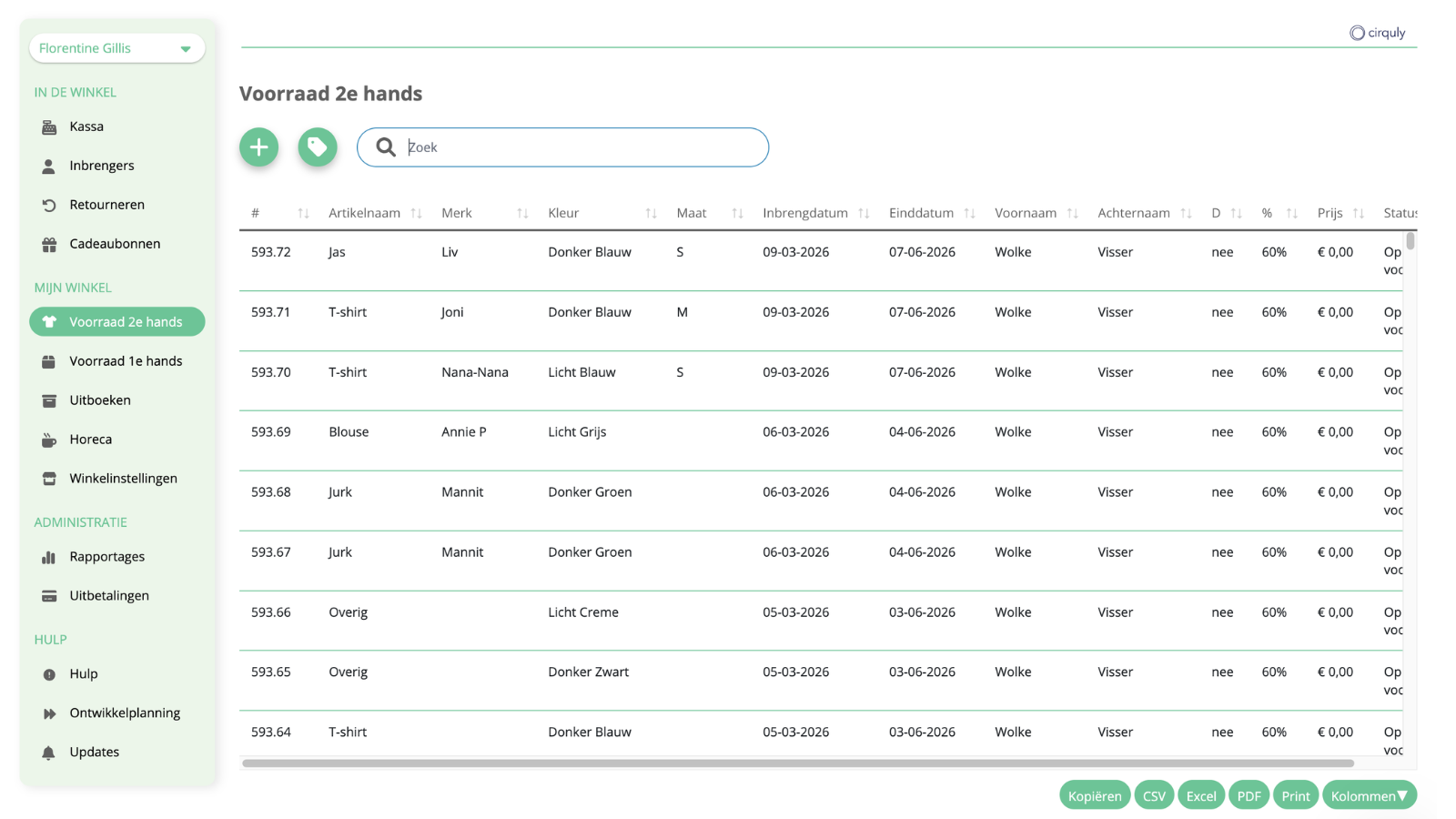Open the Kolommen column dropdown
This screenshot has height=819, width=1456.
[1370, 795]
